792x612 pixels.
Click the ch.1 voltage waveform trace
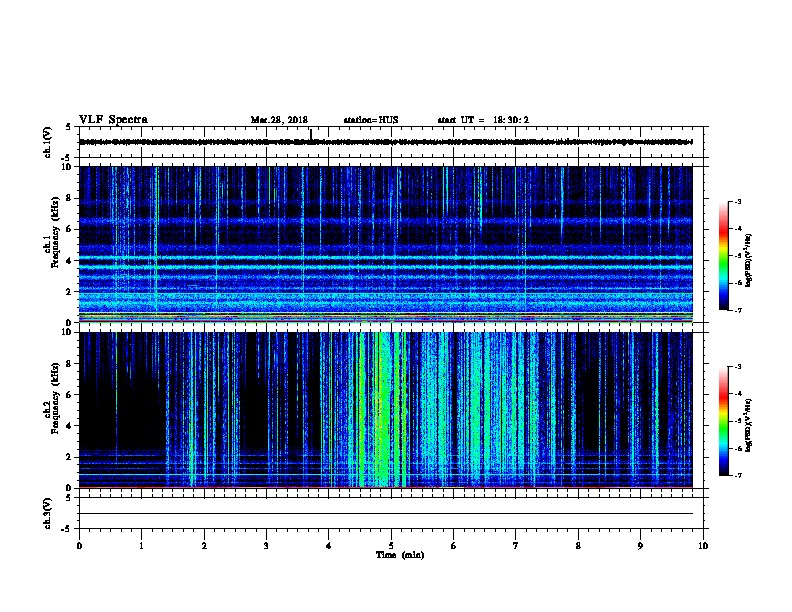(386, 142)
